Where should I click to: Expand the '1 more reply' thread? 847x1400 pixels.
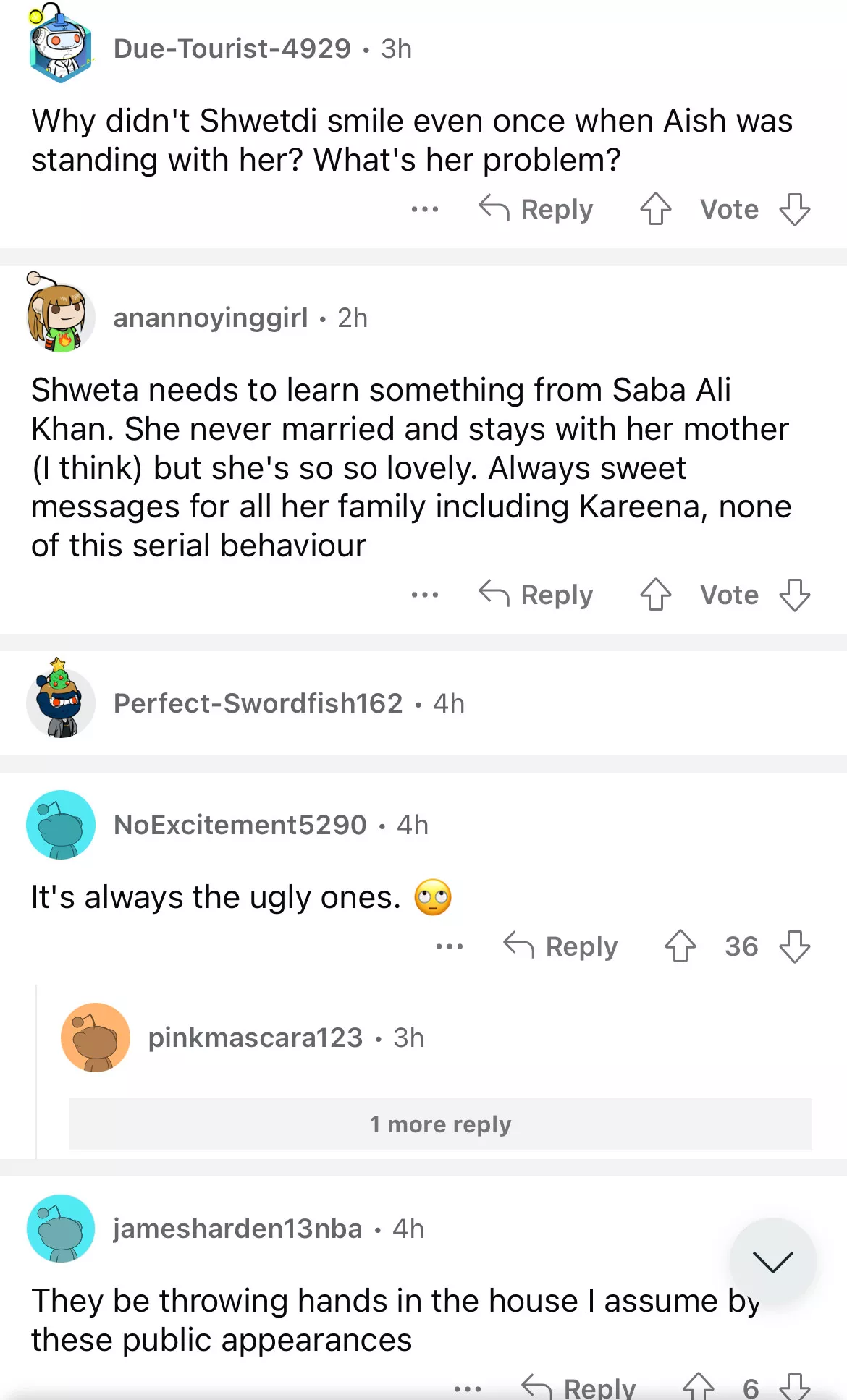pos(440,1124)
